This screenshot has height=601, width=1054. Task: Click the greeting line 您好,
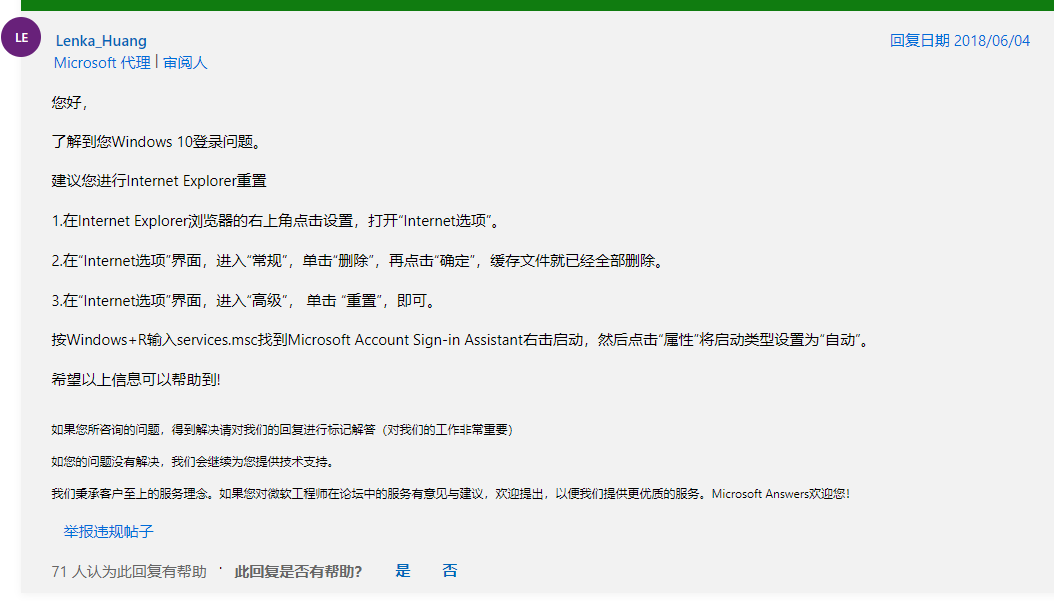(69, 102)
